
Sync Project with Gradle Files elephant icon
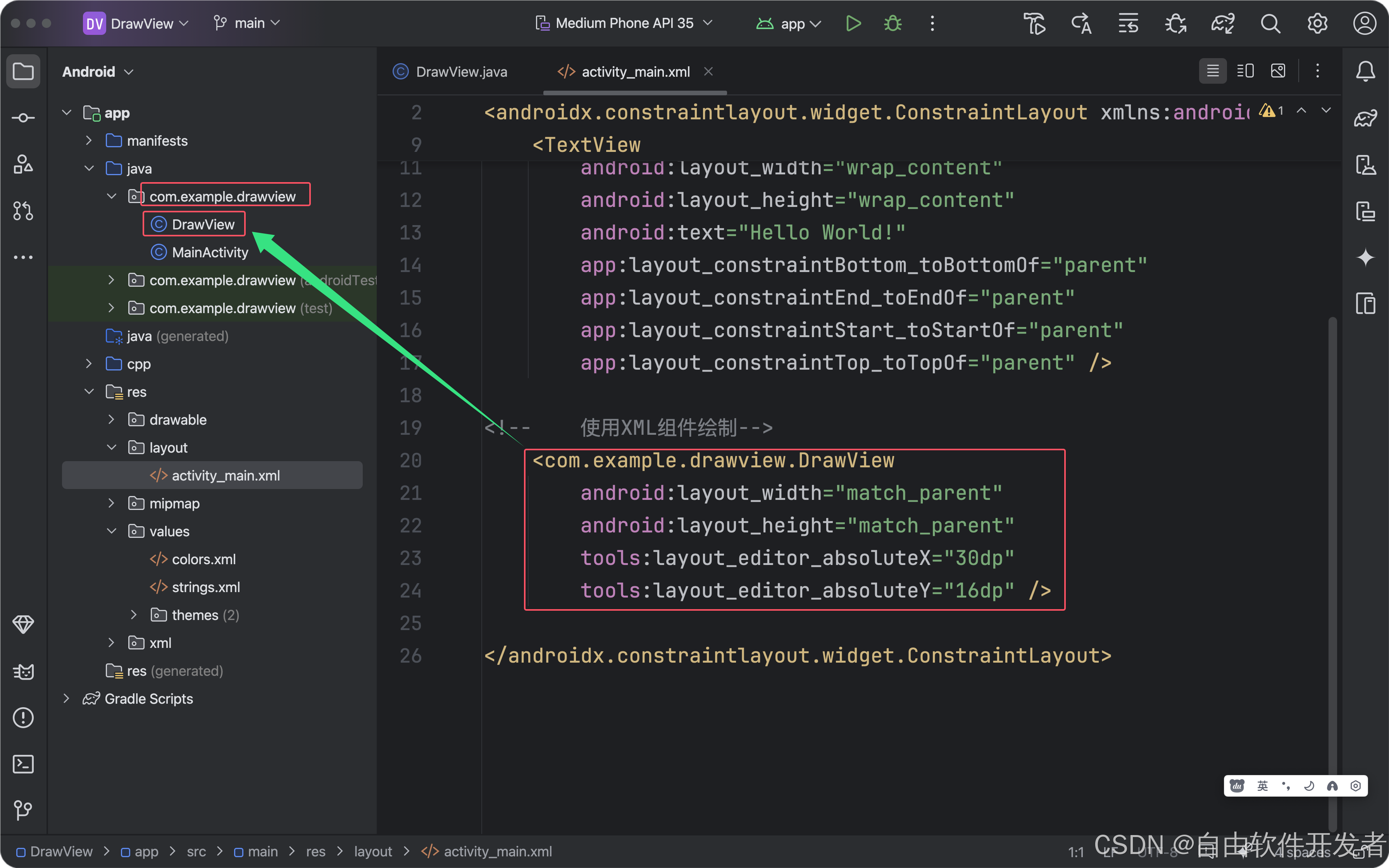[x=1223, y=24]
